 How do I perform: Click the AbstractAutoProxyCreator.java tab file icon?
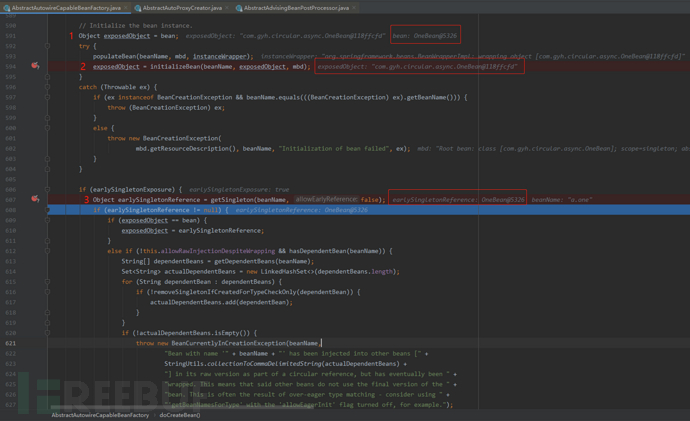pyautogui.click(x=138, y=7)
